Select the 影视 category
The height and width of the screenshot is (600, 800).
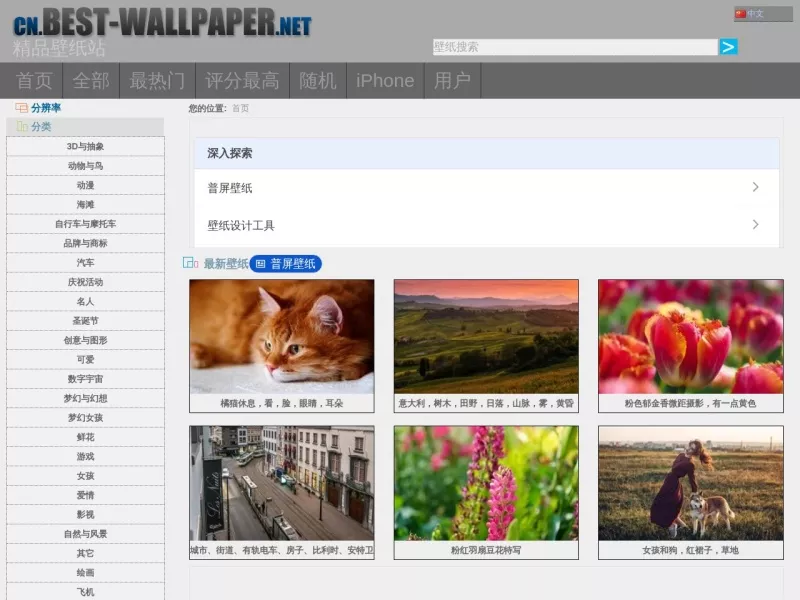point(85,515)
